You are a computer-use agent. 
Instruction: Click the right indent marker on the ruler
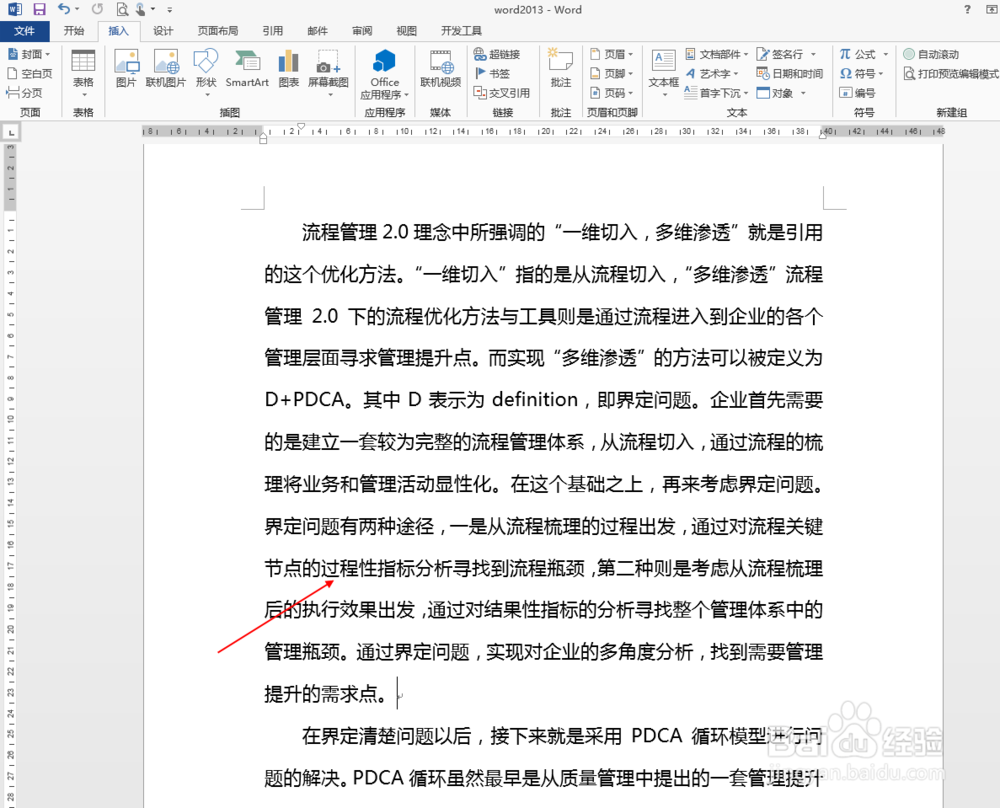pyautogui.click(x=823, y=135)
